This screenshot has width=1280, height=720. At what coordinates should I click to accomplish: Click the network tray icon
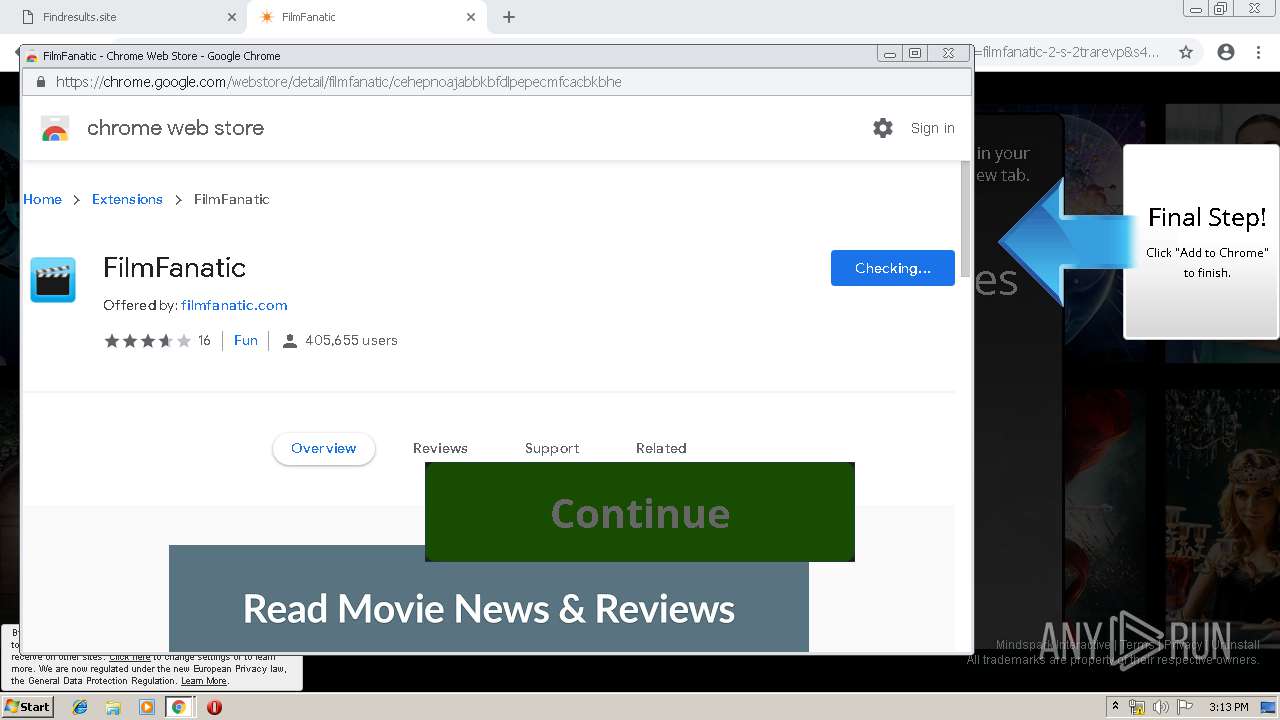click(x=1137, y=707)
